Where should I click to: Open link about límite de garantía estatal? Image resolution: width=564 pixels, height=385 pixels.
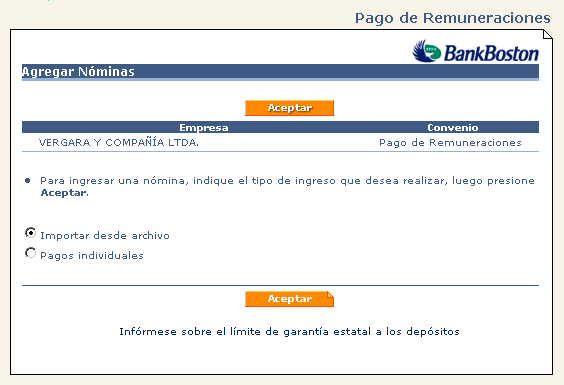[x=289, y=331]
